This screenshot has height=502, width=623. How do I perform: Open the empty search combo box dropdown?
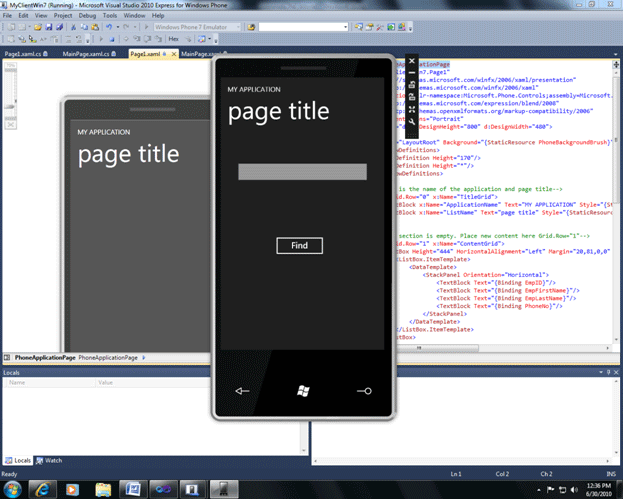point(345,27)
